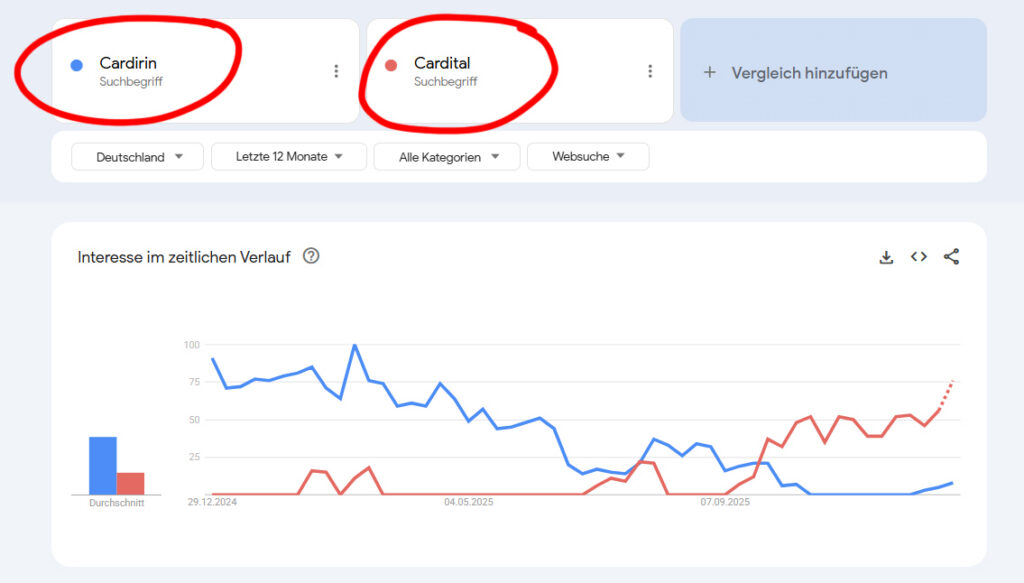Open the Deutschland region dropdown
This screenshot has width=1024, height=583.
tap(138, 157)
